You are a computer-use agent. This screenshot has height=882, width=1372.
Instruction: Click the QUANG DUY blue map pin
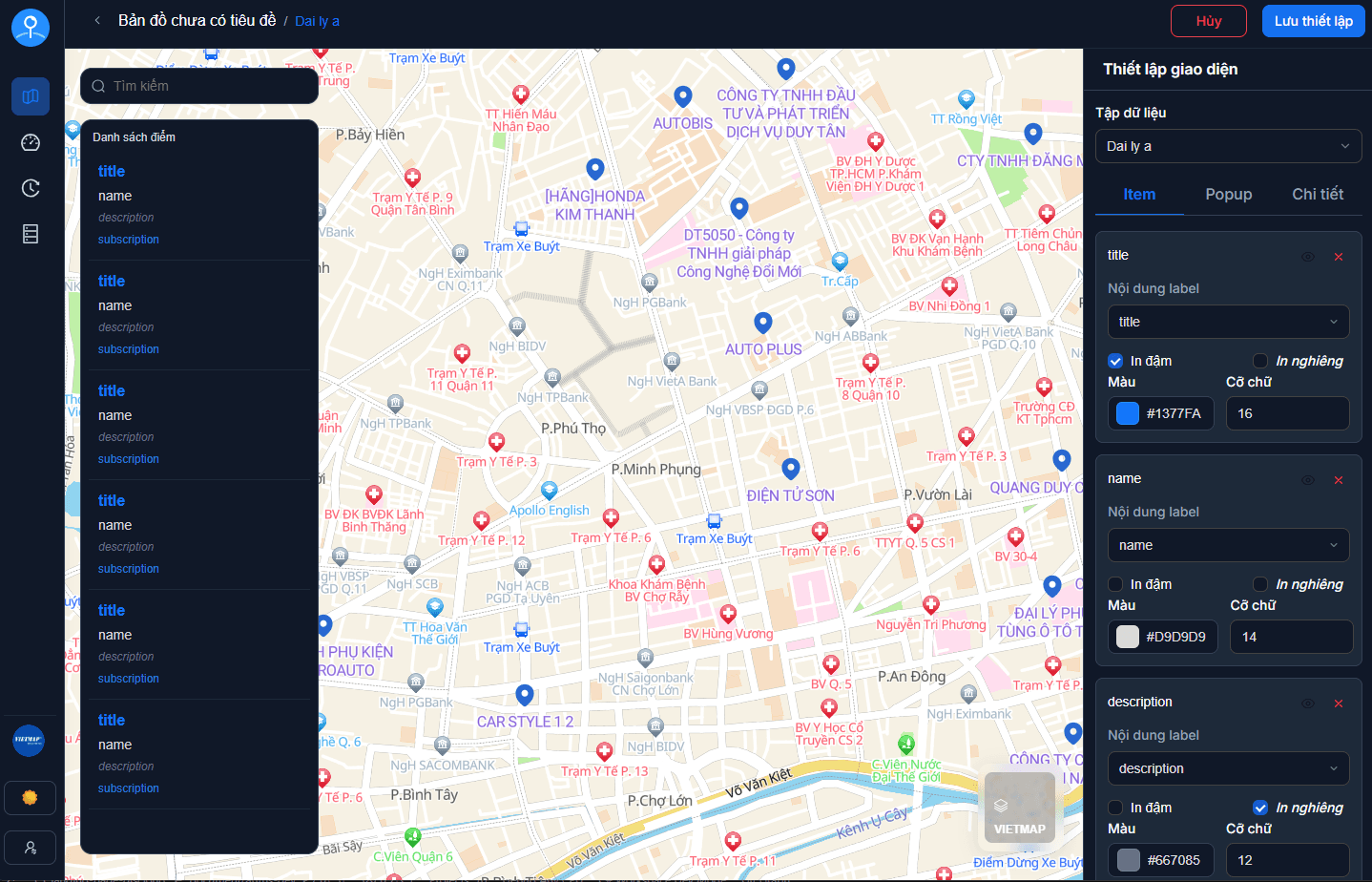(x=1062, y=461)
